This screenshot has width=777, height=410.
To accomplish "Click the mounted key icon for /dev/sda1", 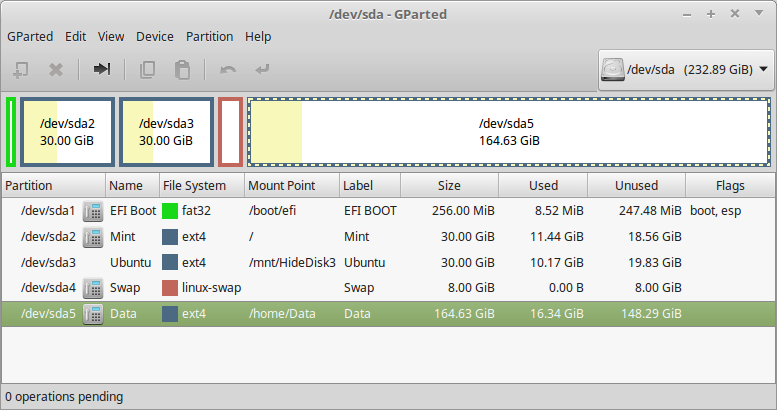I will [x=93, y=211].
